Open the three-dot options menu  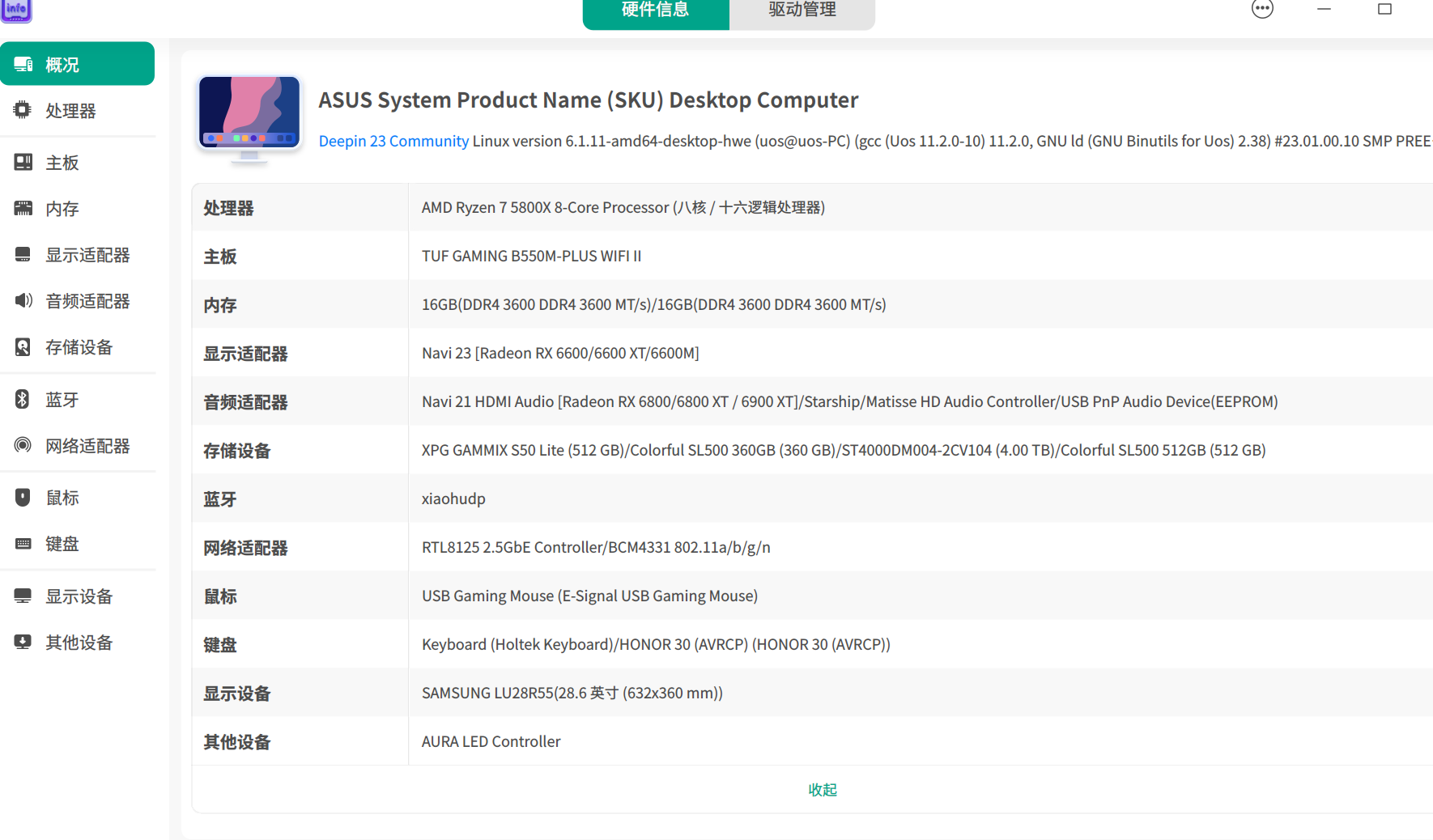click(x=1261, y=8)
